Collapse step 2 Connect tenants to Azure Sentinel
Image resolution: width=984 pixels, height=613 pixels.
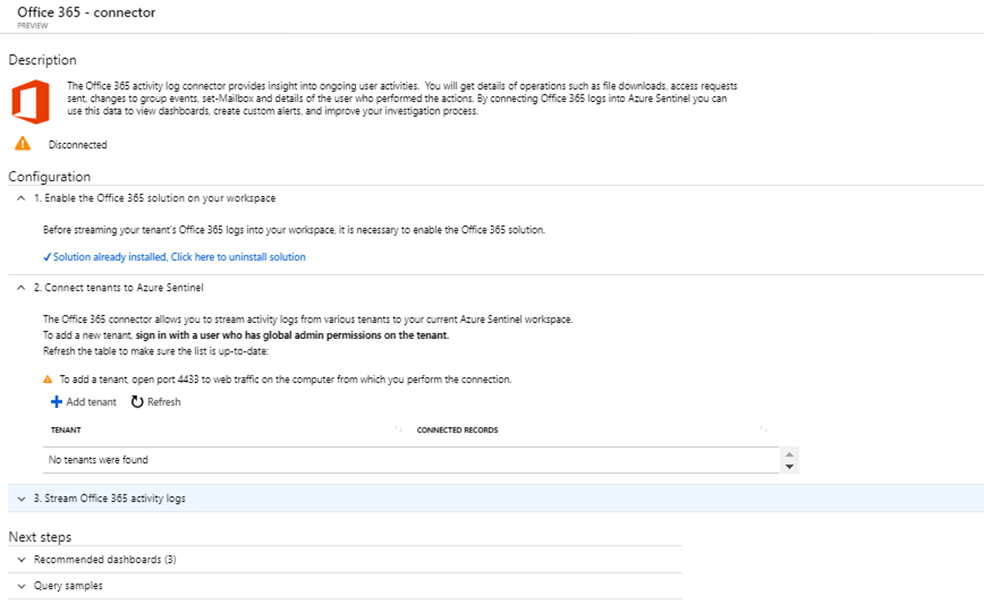(21, 287)
